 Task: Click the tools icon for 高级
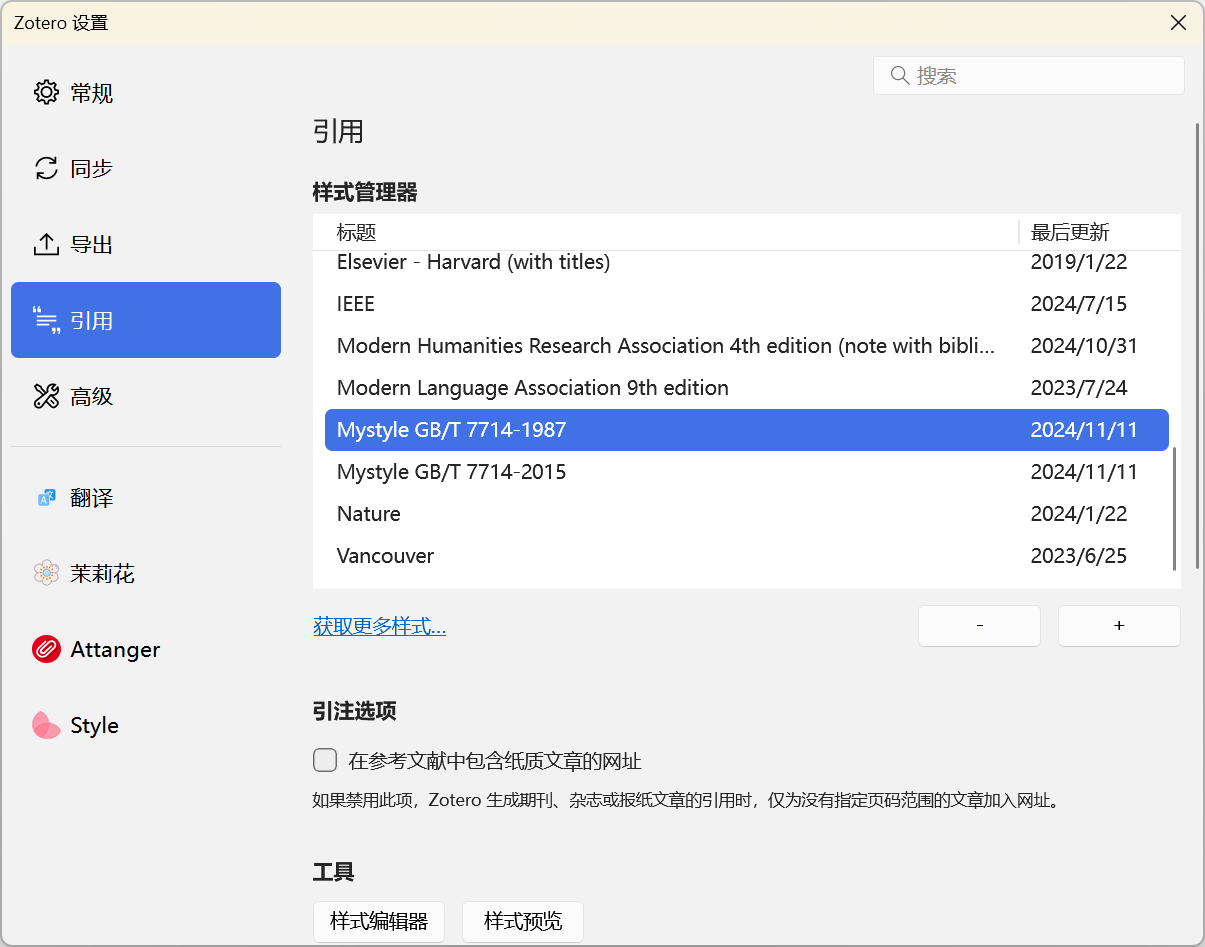[x=46, y=397]
